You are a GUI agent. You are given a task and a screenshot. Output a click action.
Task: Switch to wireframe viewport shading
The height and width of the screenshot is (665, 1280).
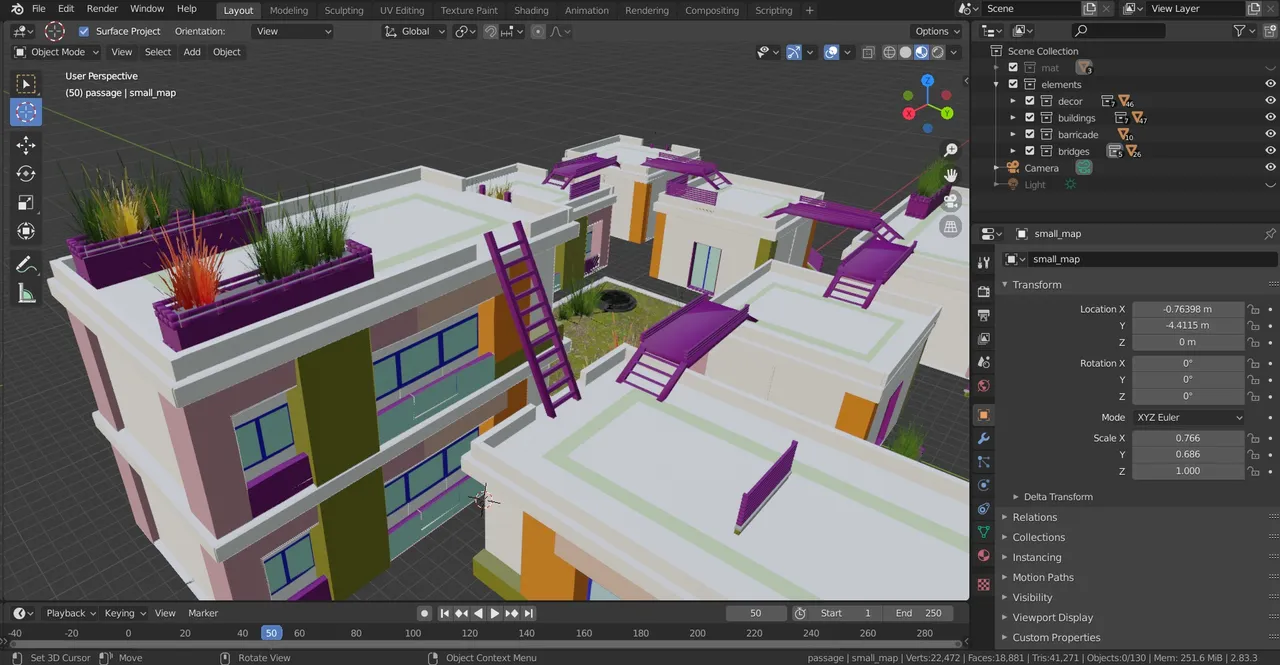click(x=889, y=52)
